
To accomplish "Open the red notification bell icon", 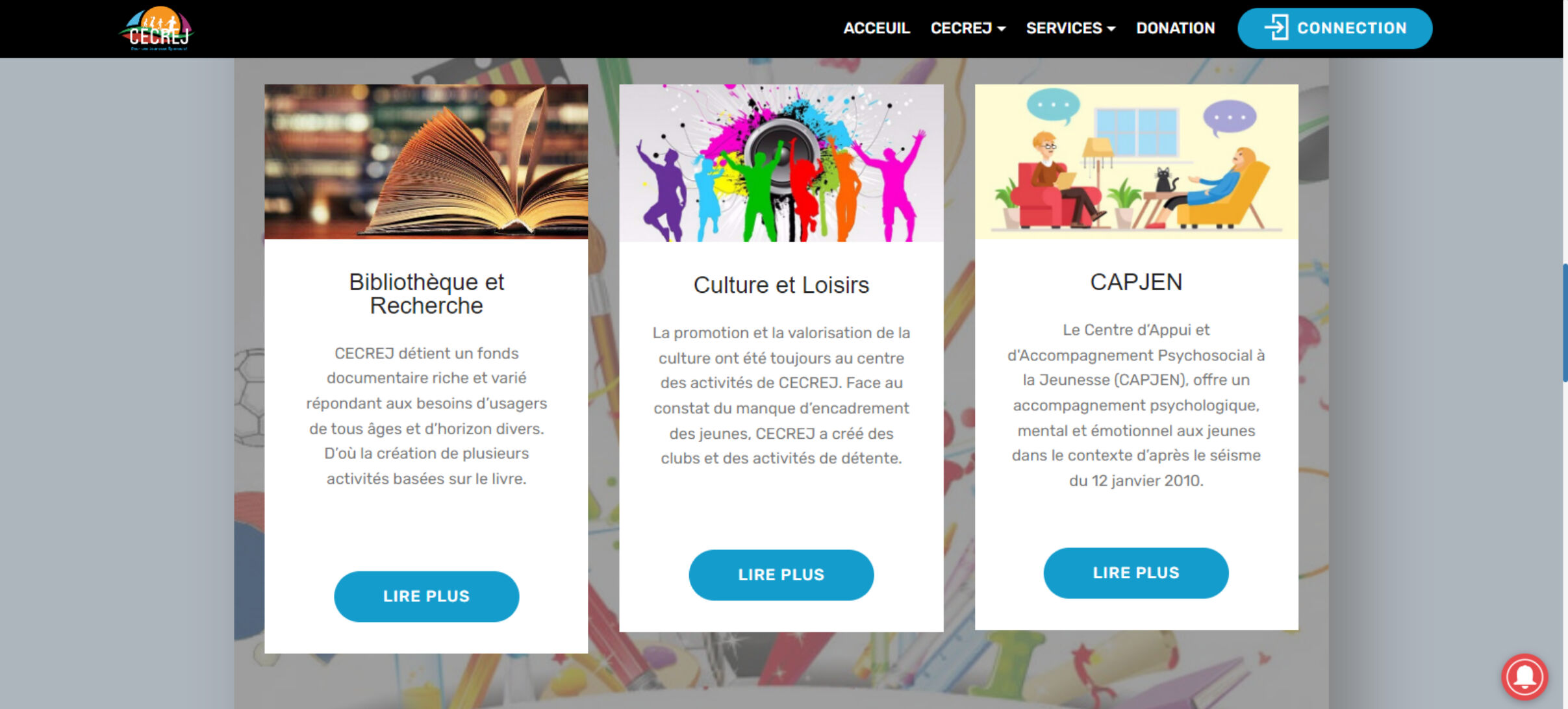I will coord(1524,677).
